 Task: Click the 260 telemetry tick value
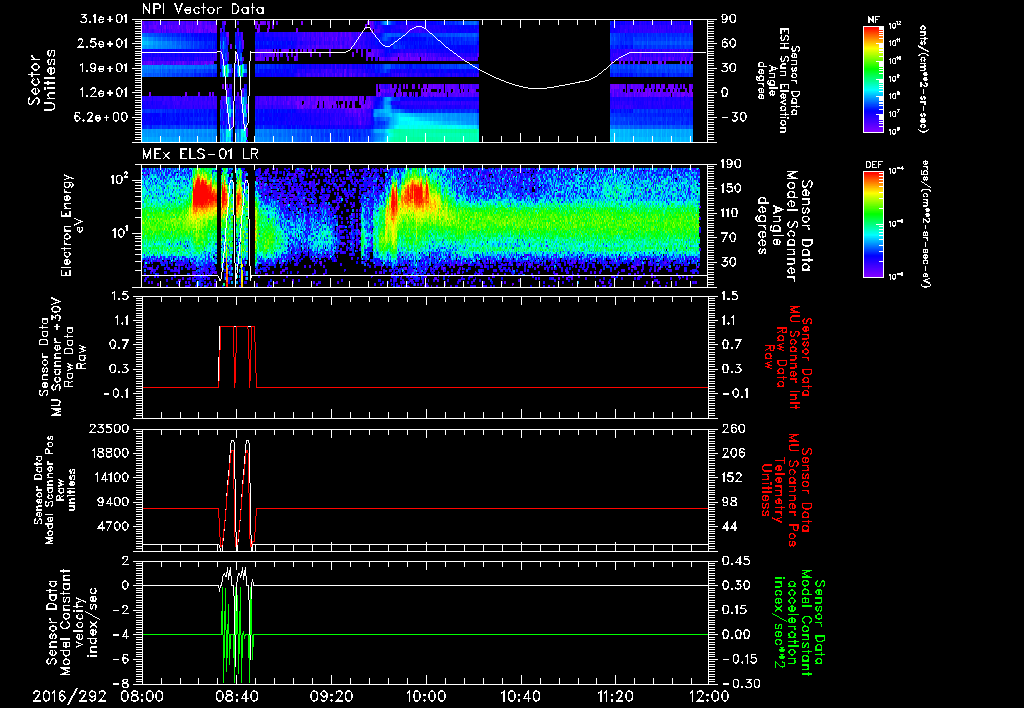(731, 429)
